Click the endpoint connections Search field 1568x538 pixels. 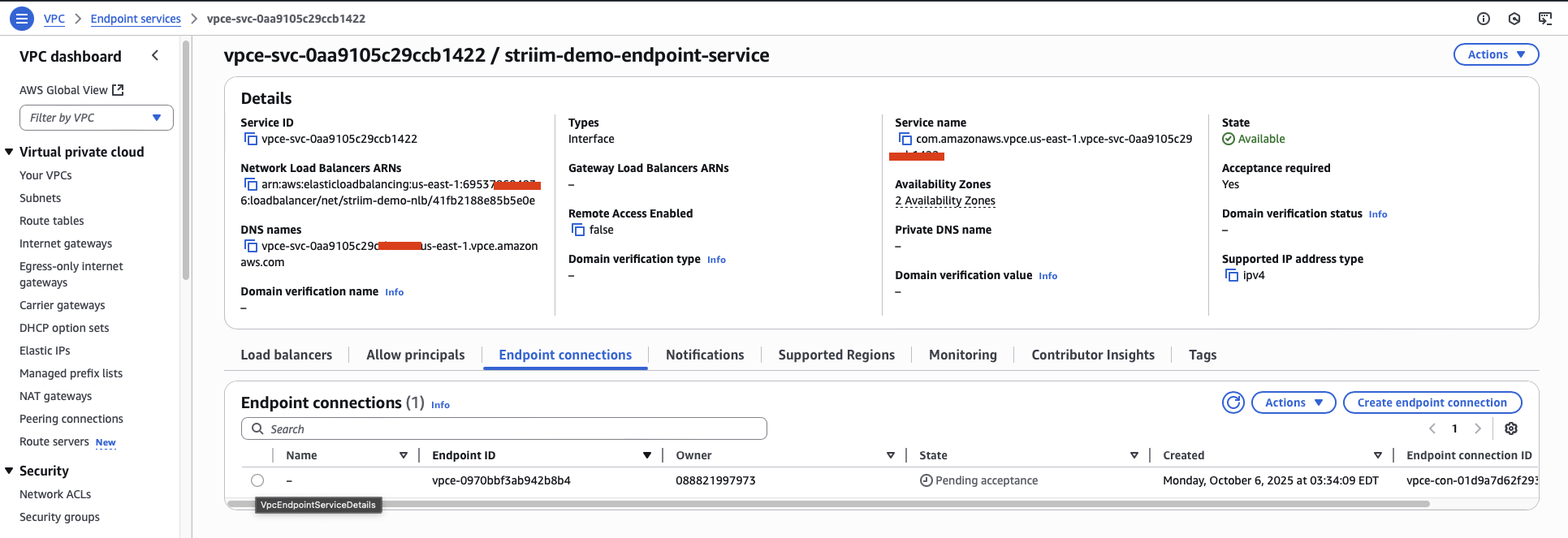(x=503, y=428)
